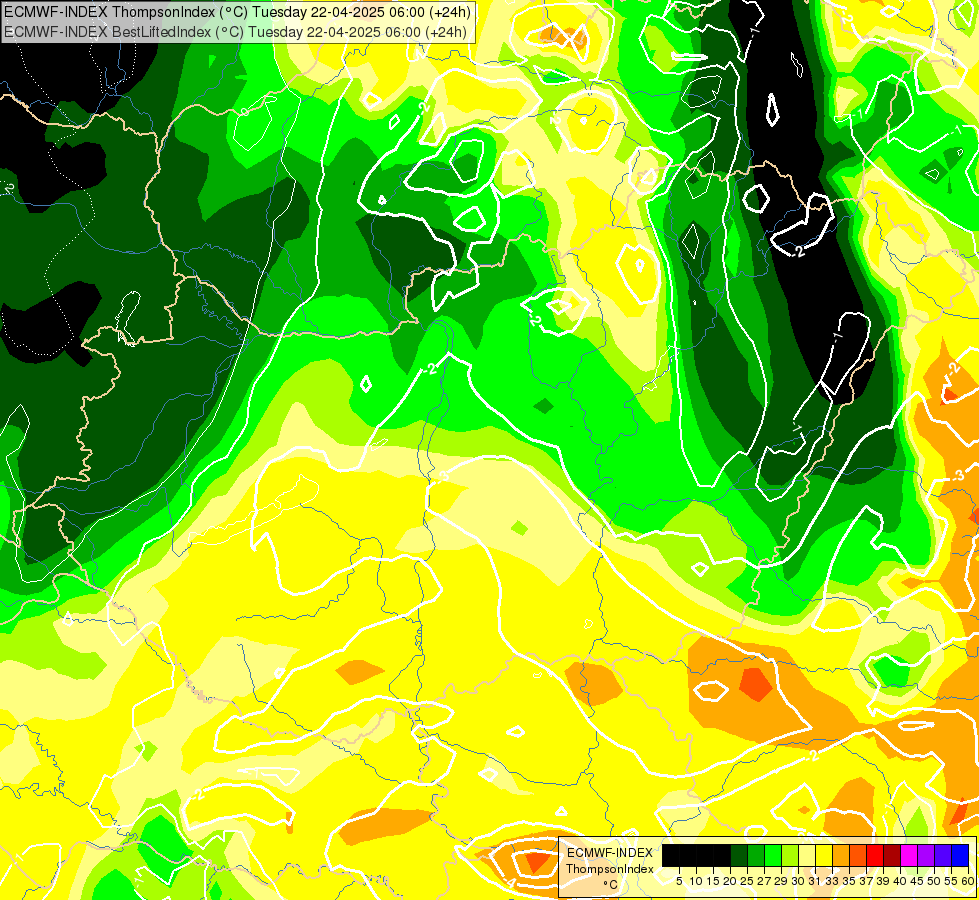Image resolution: width=979 pixels, height=900 pixels.
Task: Click the legend tick value '39'
Action: [883, 881]
